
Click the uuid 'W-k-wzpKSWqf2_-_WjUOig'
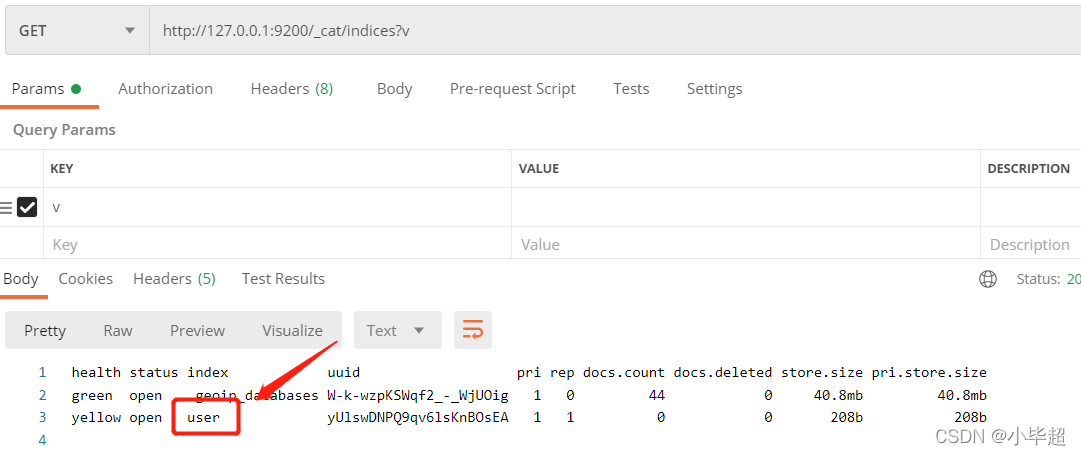(418, 395)
